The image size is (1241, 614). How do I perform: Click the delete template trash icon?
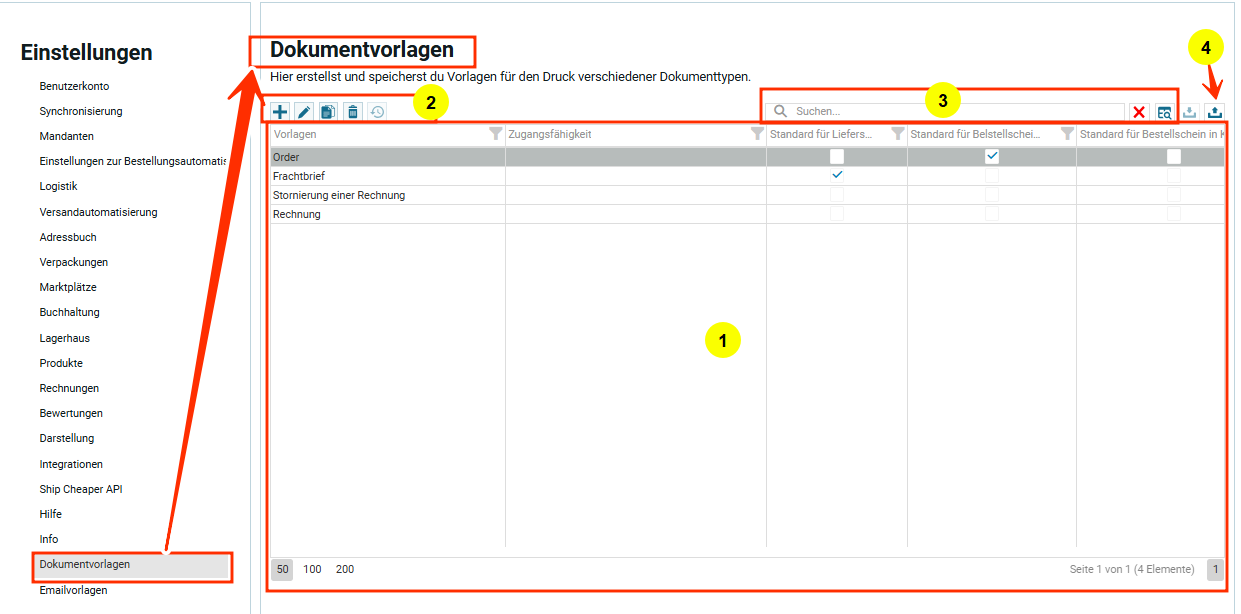[x=352, y=112]
